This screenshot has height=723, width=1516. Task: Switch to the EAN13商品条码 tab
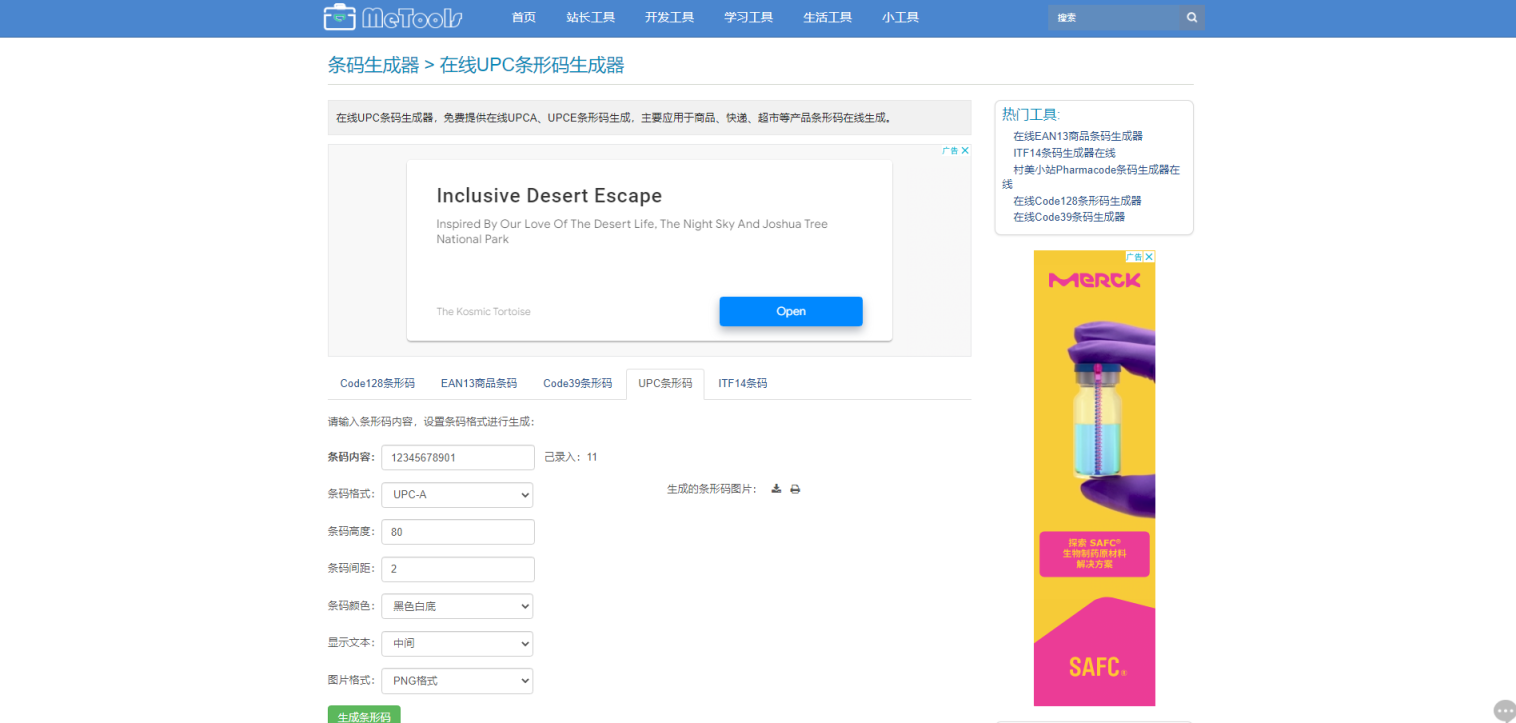click(x=479, y=383)
